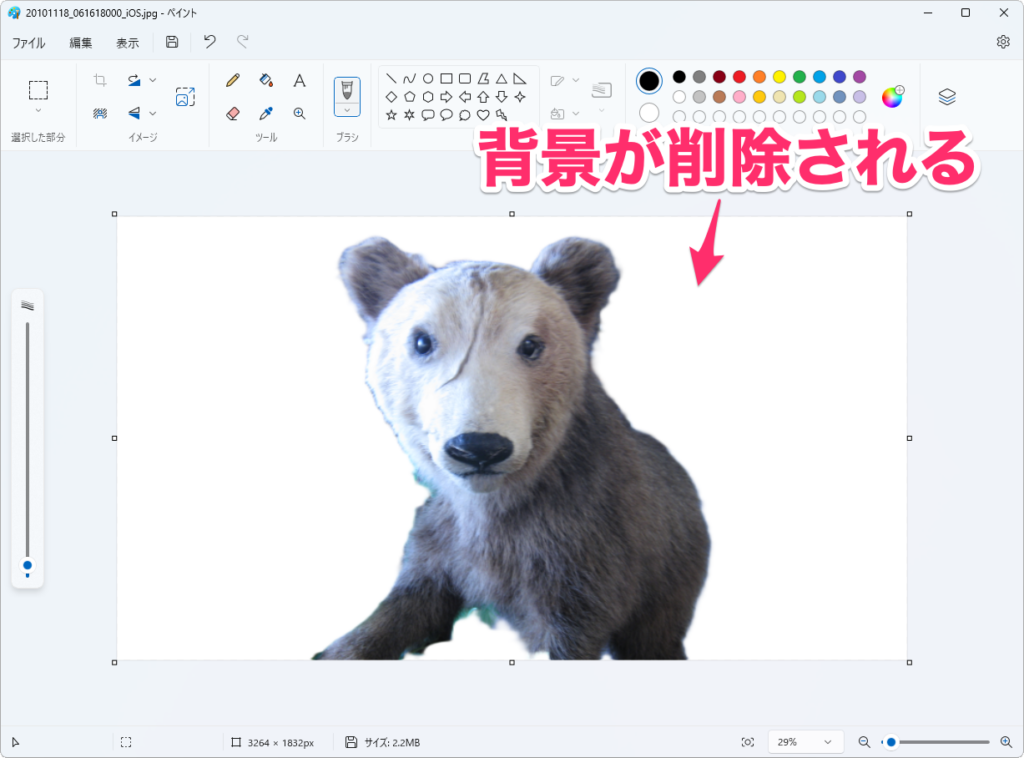Click the Undo button
Viewport: 1024px width, 758px height.
tap(209, 42)
